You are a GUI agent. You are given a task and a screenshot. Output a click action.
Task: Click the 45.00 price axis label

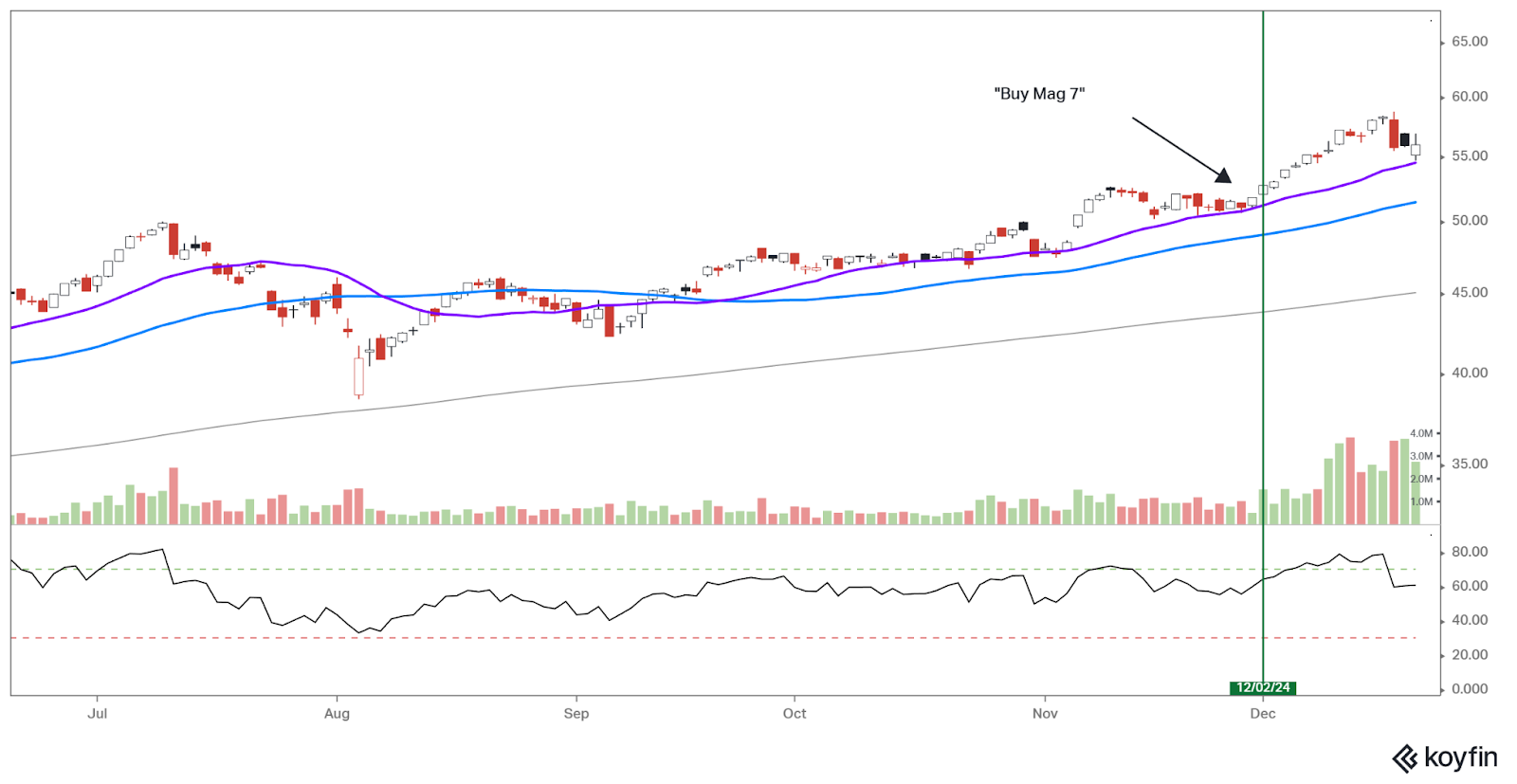pyautogui.click(x=1470, y=293)
